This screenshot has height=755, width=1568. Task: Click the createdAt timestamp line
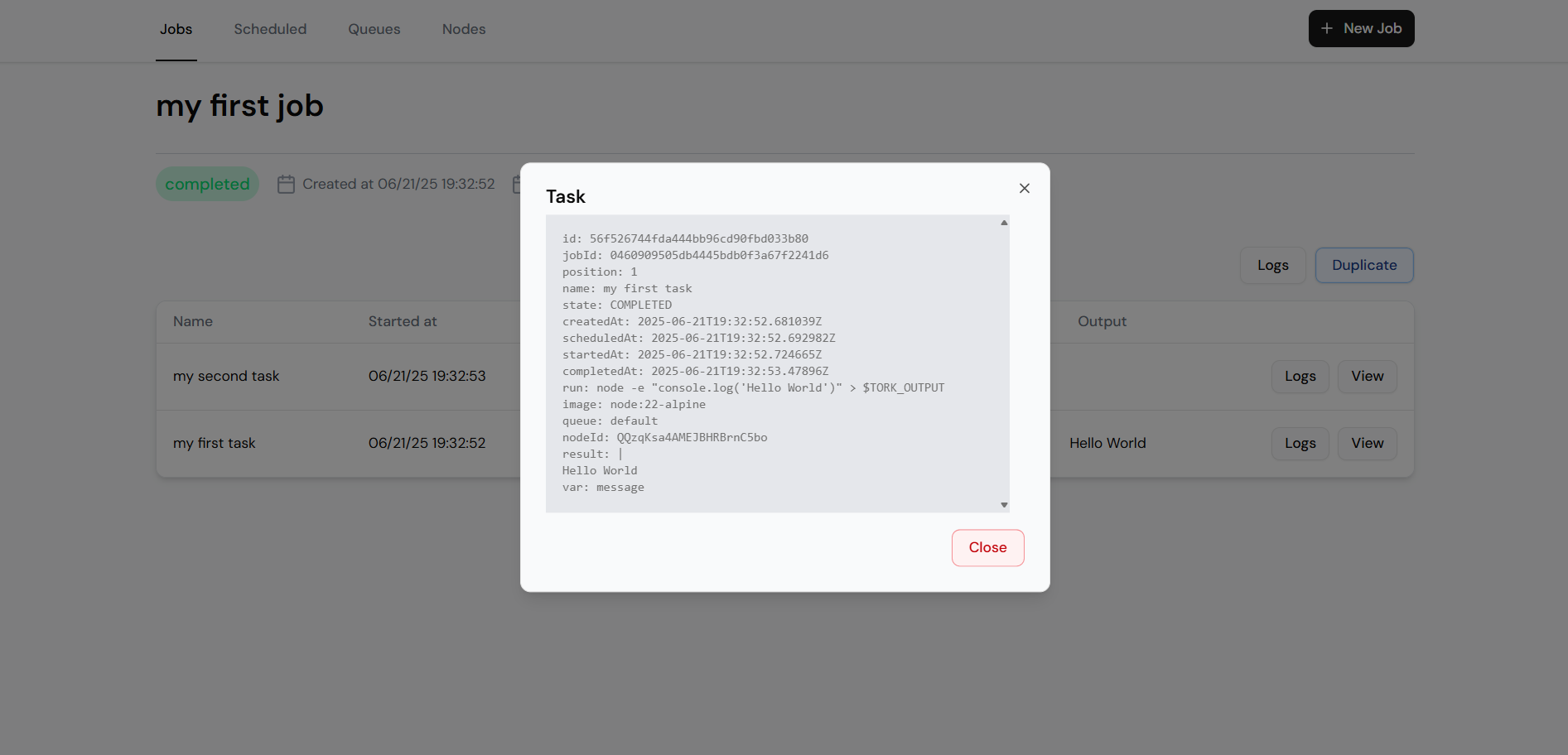[692, 322]
